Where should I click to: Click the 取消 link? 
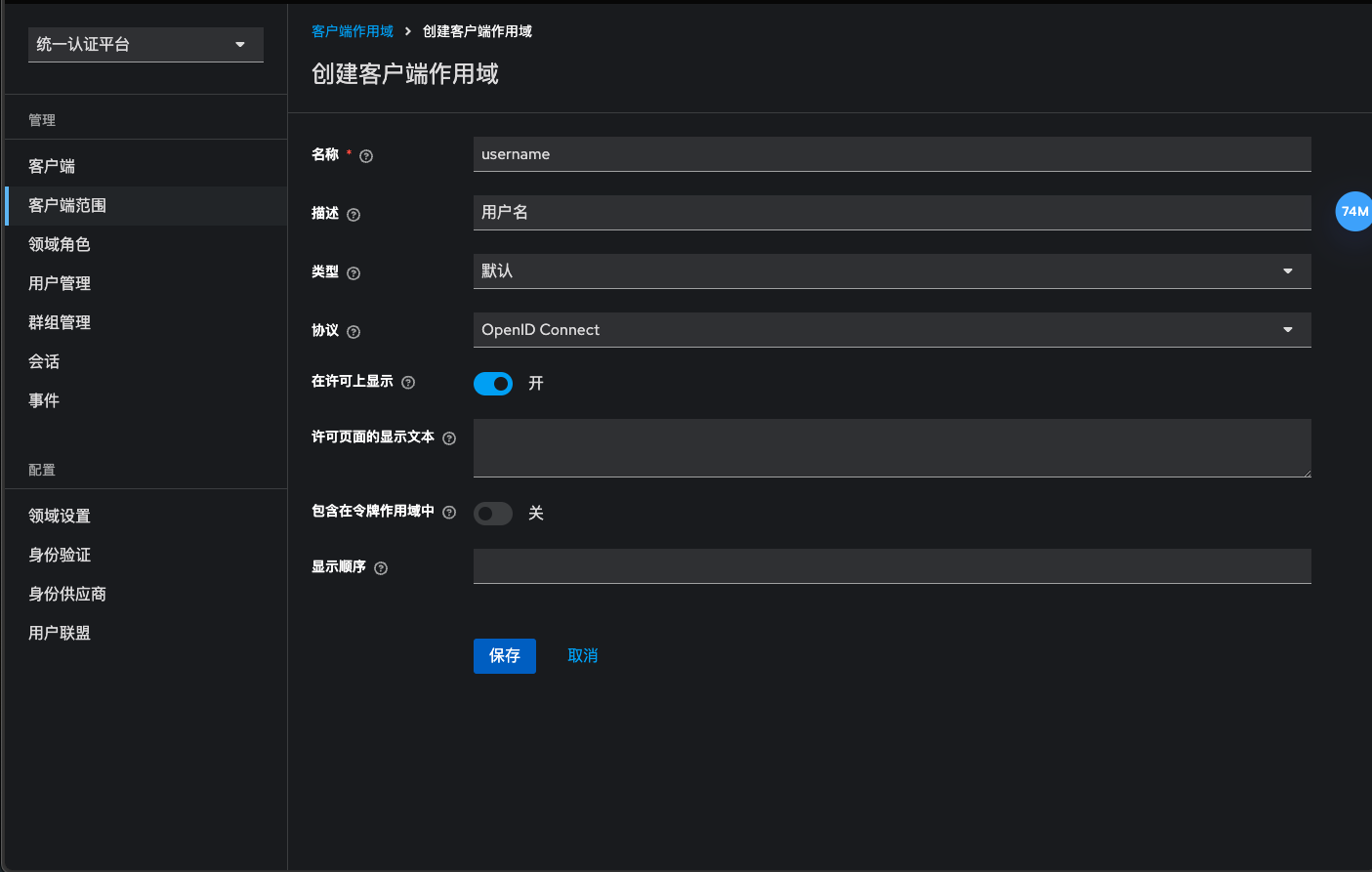click(x=583, y=656)
